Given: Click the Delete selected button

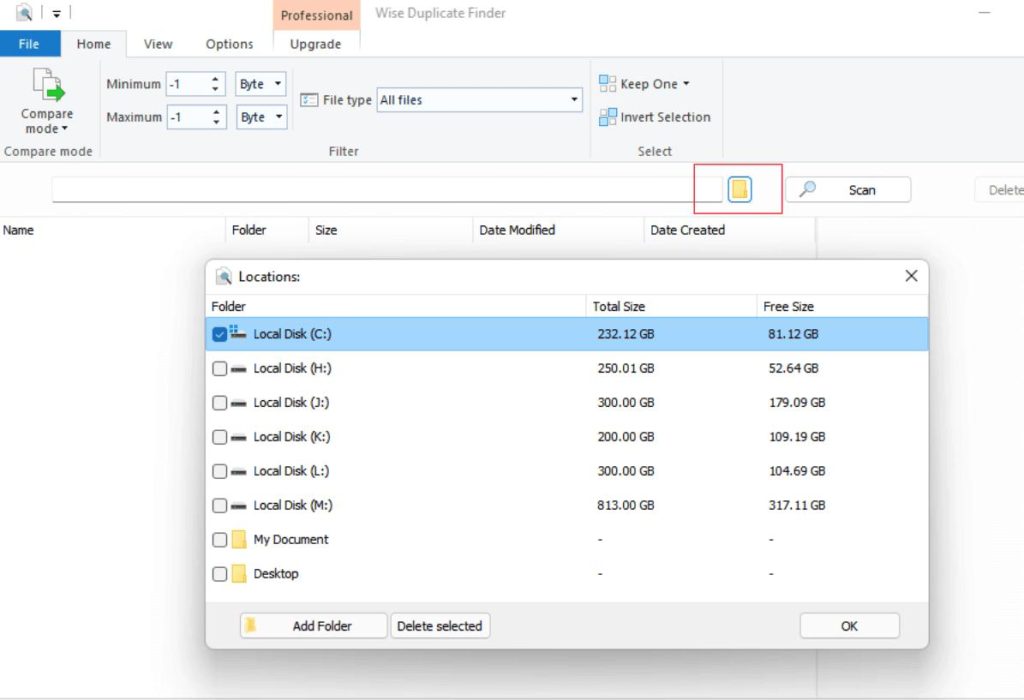Looking at the screenshot, I should click(x=440, y=626).
